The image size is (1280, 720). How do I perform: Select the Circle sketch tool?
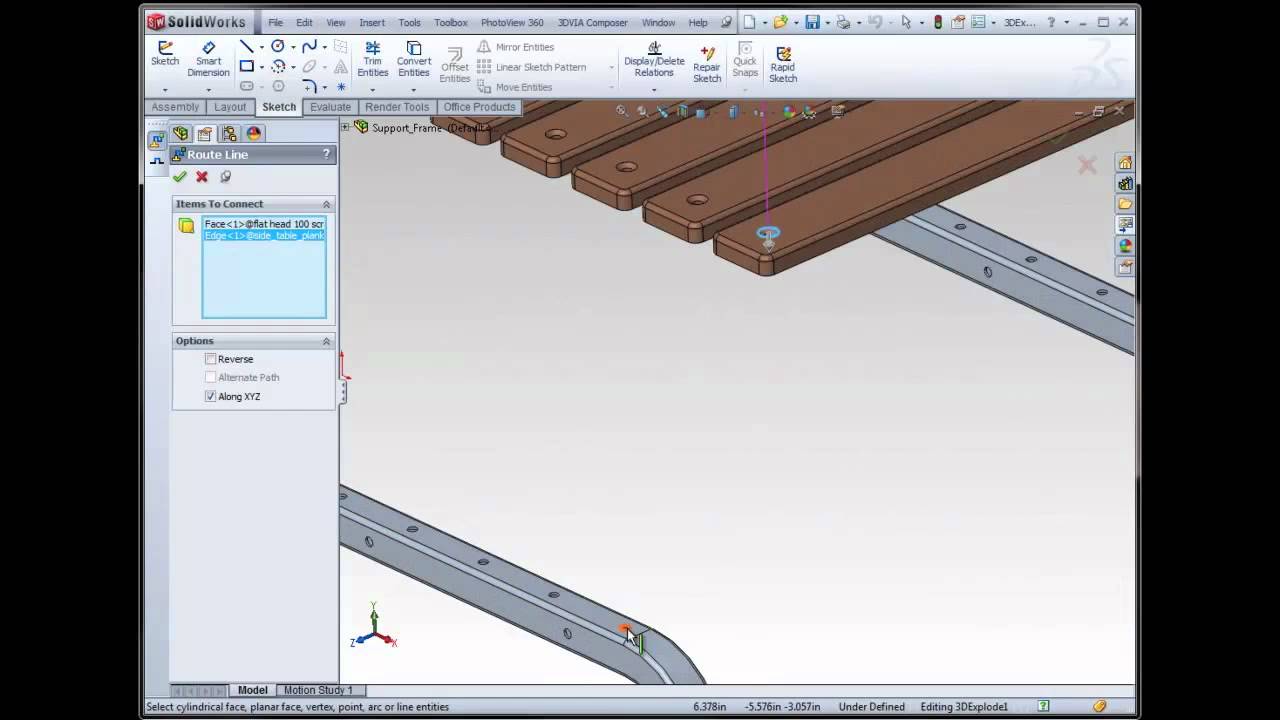[278, 47]
